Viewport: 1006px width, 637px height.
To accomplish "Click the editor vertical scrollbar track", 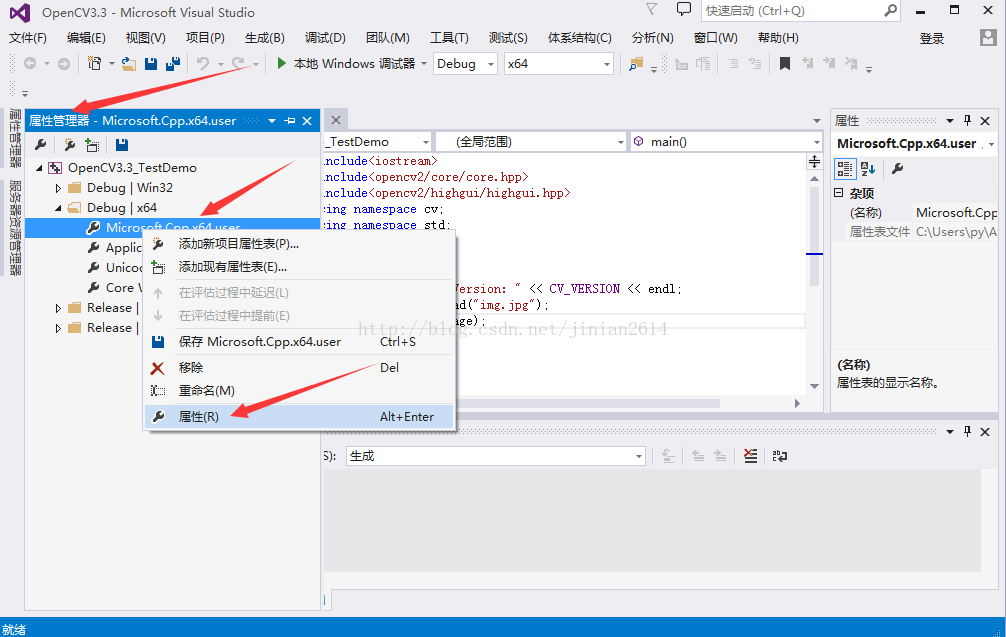I will coord(814,282).
